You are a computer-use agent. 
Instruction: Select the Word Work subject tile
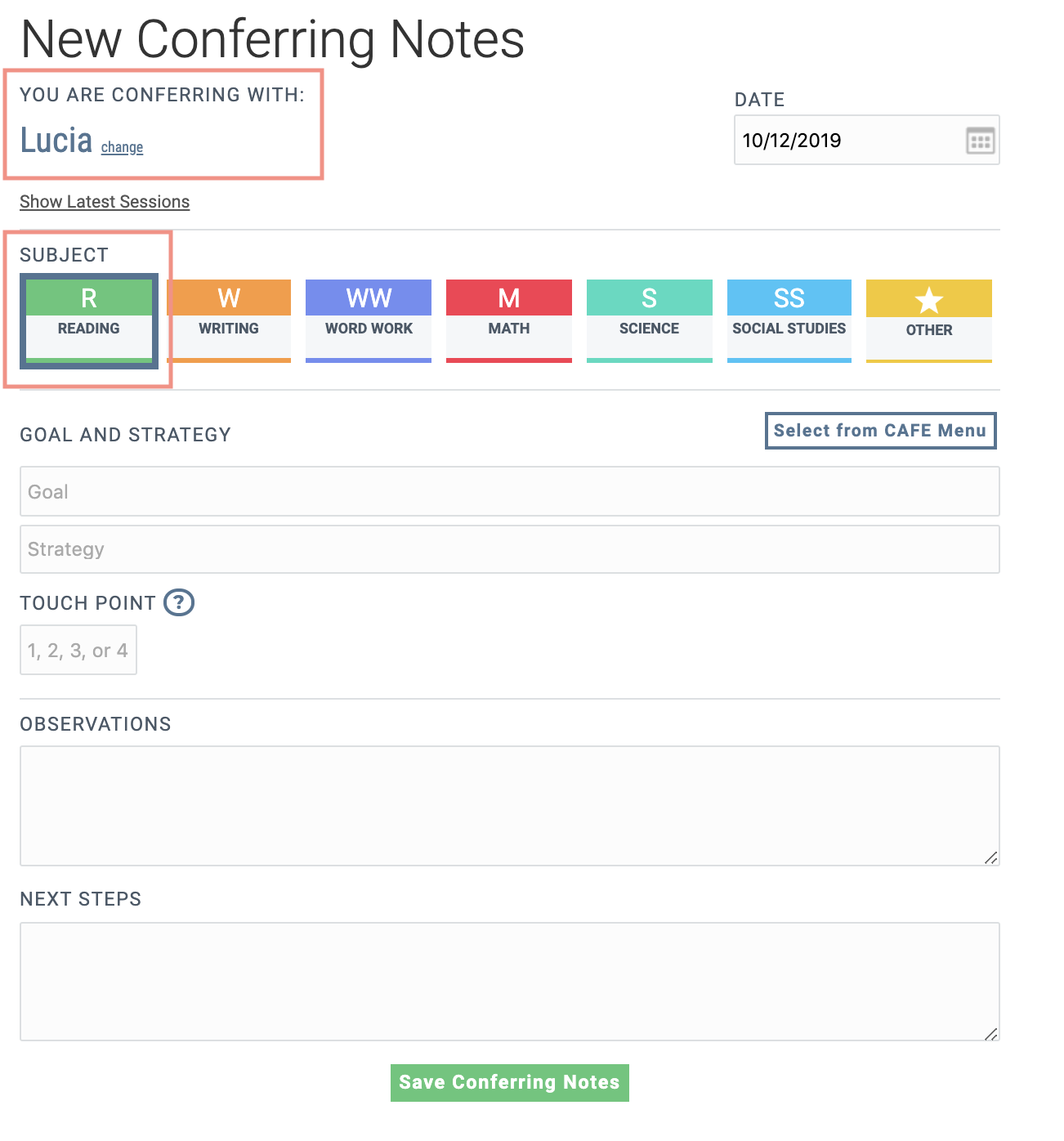tap(368, 320)
